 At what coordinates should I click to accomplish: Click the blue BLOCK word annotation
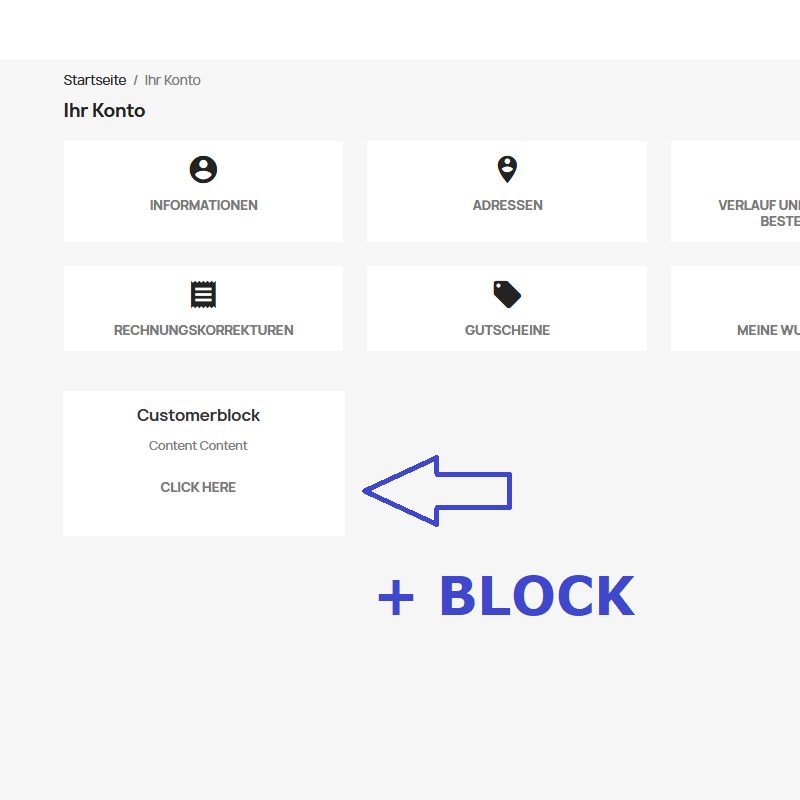point(537,595)
